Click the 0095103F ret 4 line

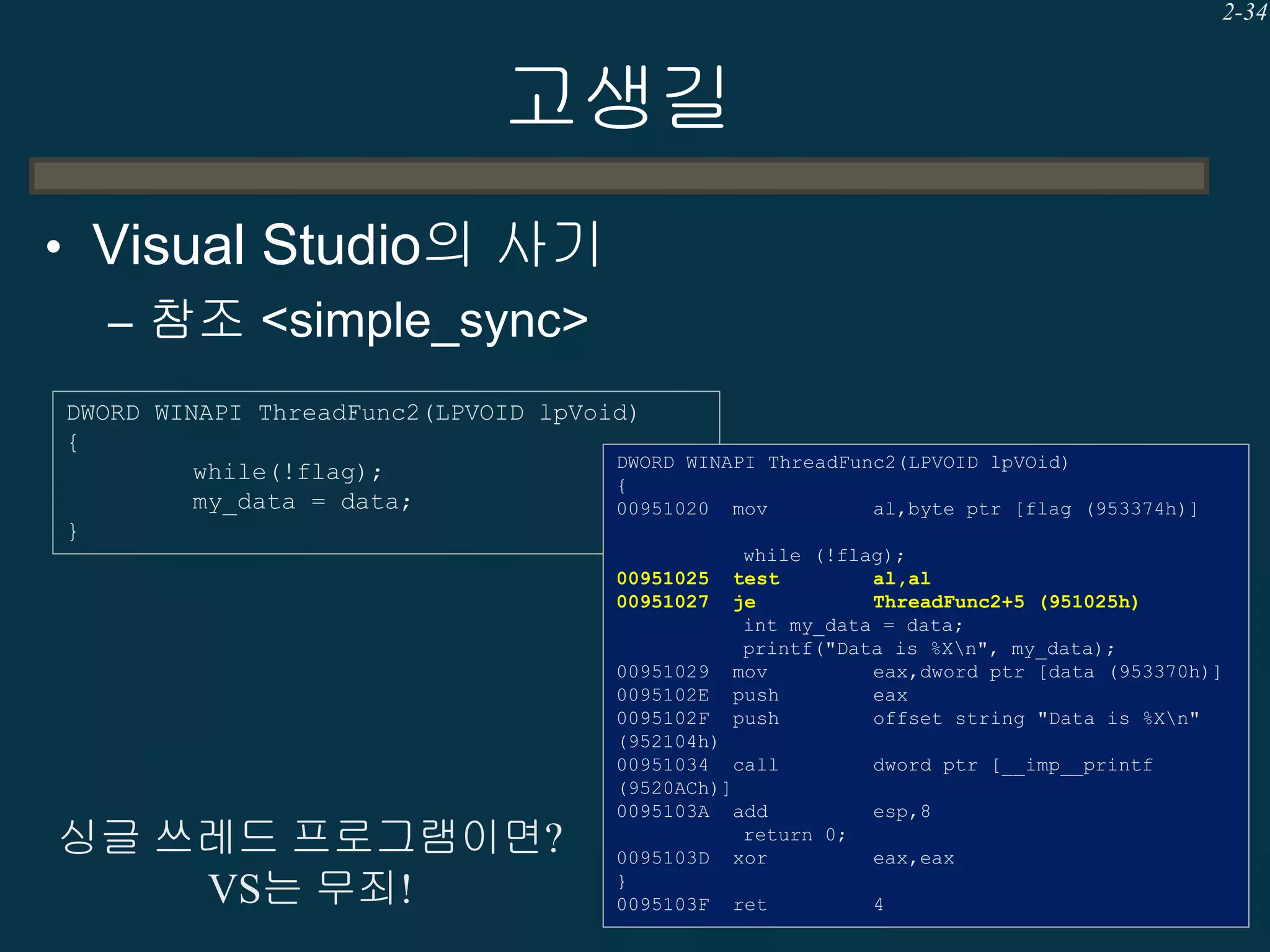750,905
